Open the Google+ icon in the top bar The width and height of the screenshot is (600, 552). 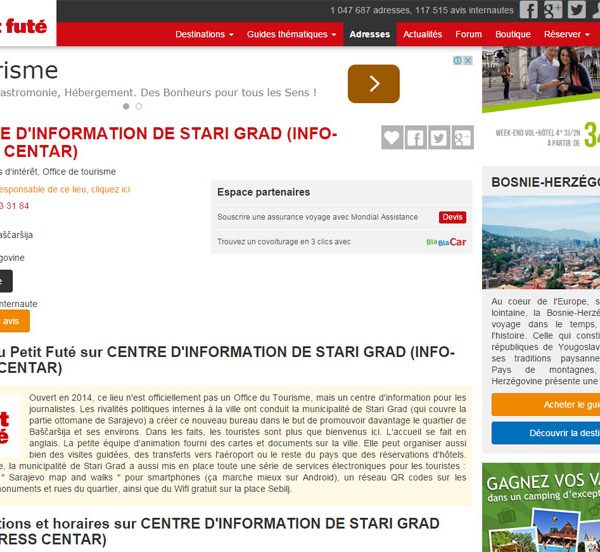pyautogui.click(x=553, y=10)
